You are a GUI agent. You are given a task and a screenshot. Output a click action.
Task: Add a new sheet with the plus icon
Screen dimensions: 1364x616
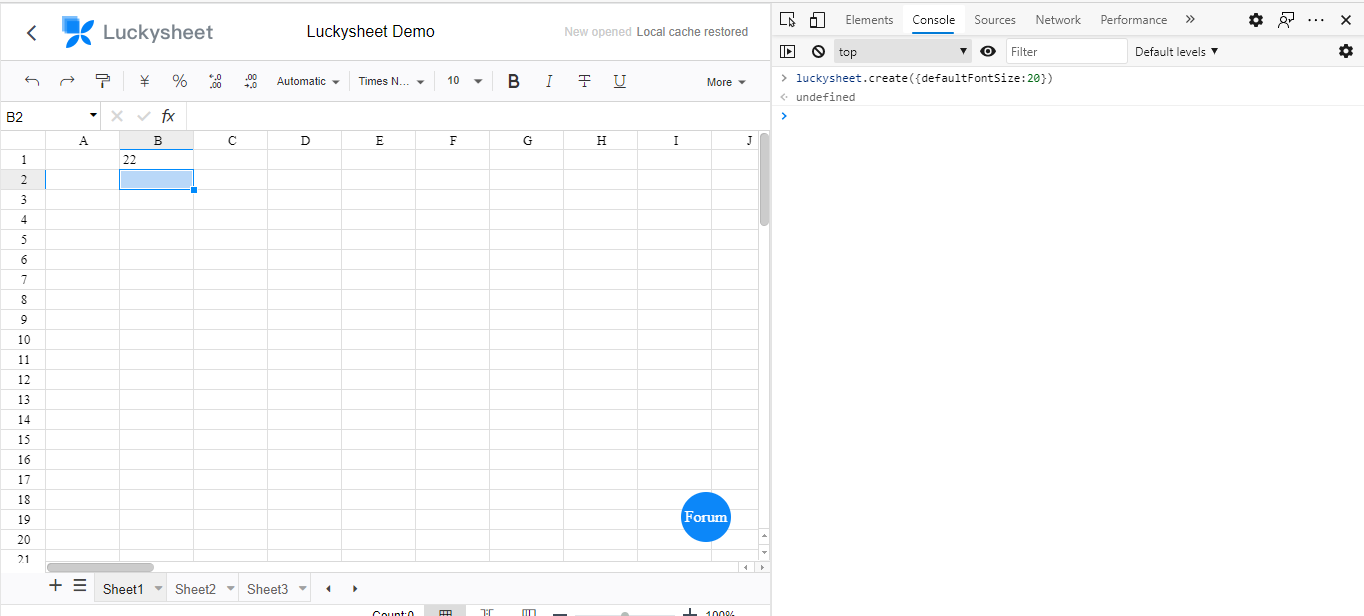tap(56, 586)
